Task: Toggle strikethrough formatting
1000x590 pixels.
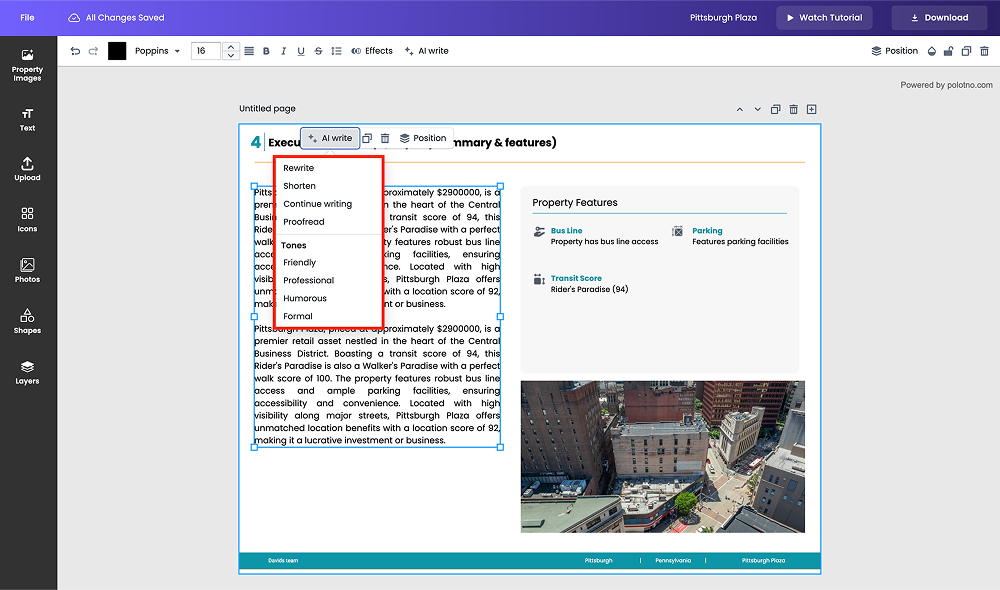Action: pos(318,51)
